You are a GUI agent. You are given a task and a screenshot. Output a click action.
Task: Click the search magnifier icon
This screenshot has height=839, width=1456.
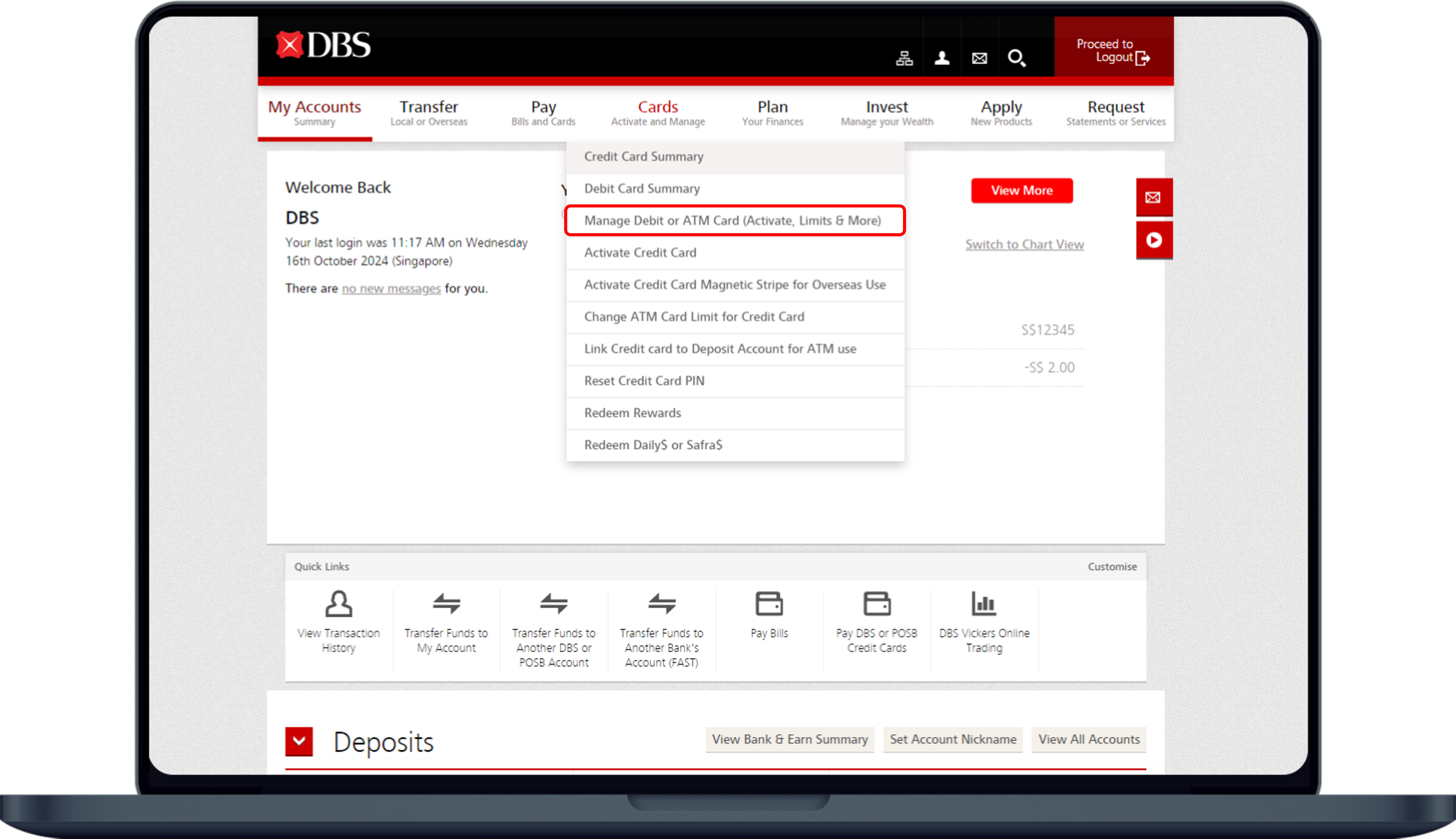click(x=1017, y=58)
